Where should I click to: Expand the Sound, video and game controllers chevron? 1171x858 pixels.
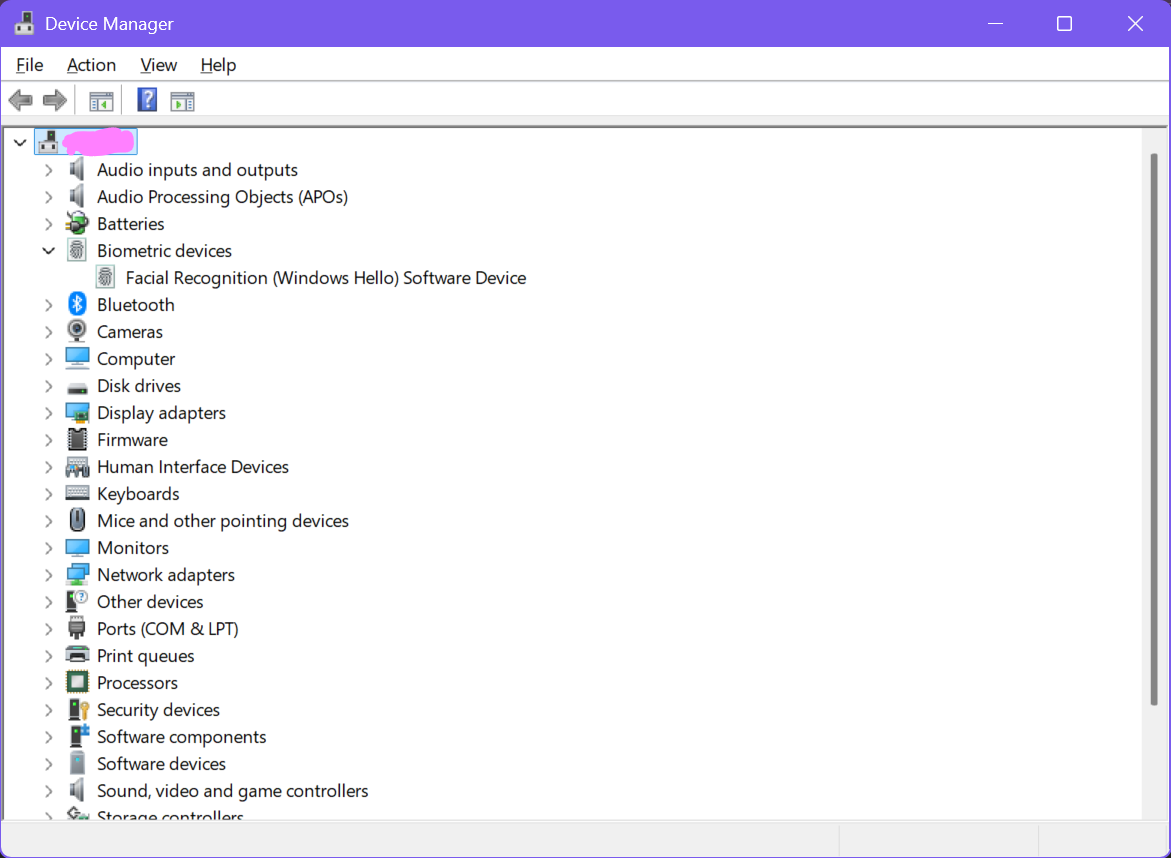tap(49, 791)
